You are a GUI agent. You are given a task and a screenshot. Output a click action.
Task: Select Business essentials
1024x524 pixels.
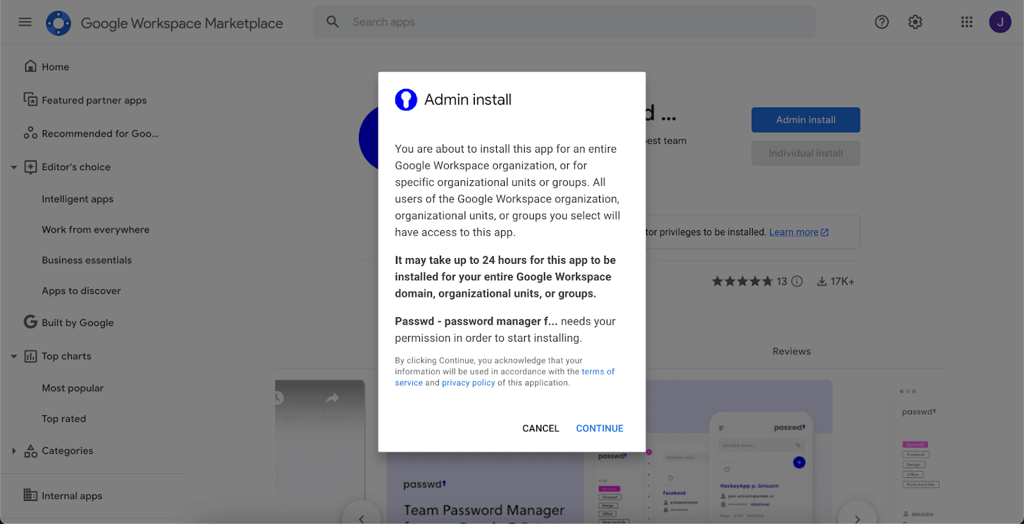tap(87, 260)
